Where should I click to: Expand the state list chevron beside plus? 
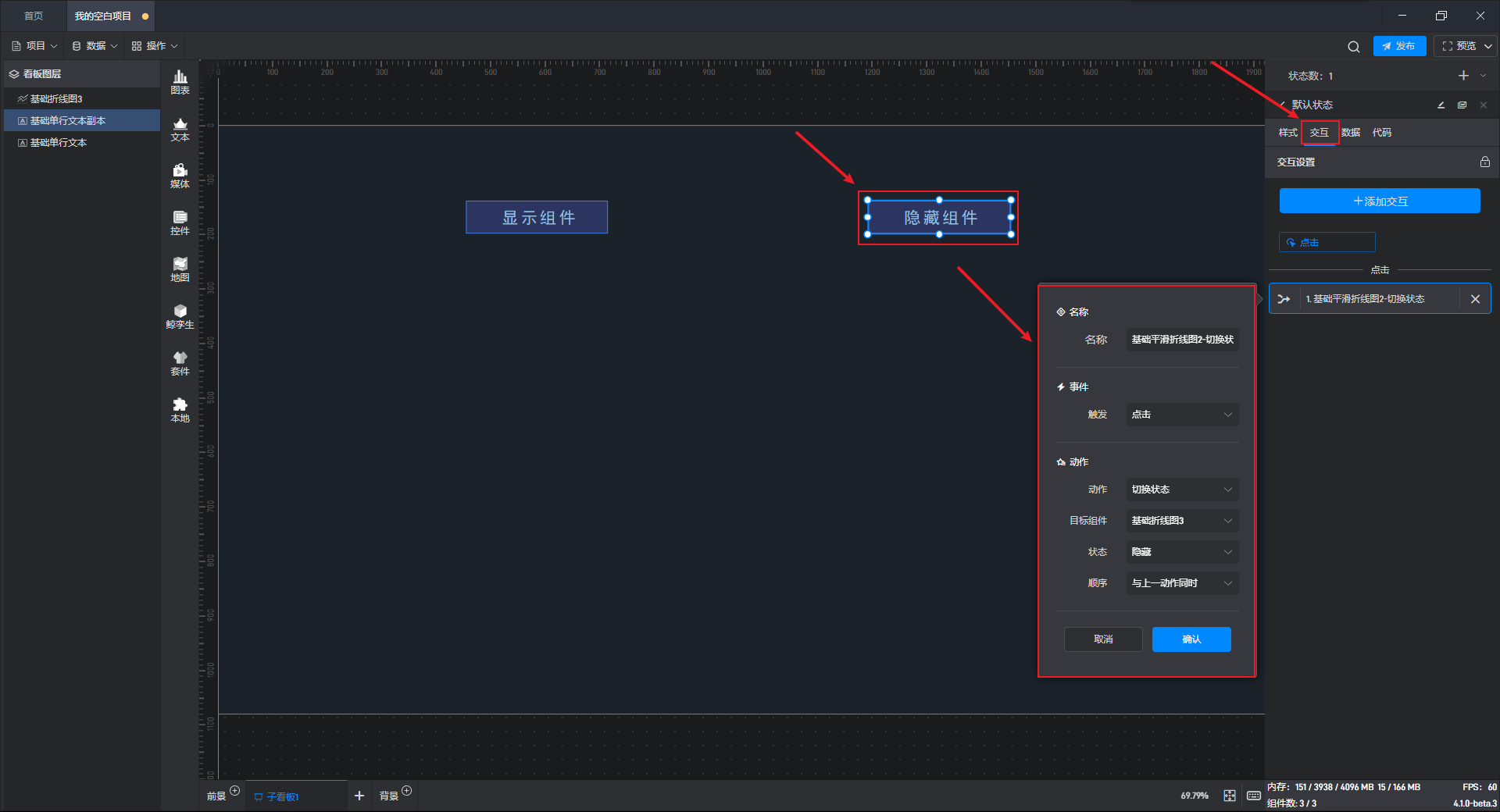[x=1483, y=76]
